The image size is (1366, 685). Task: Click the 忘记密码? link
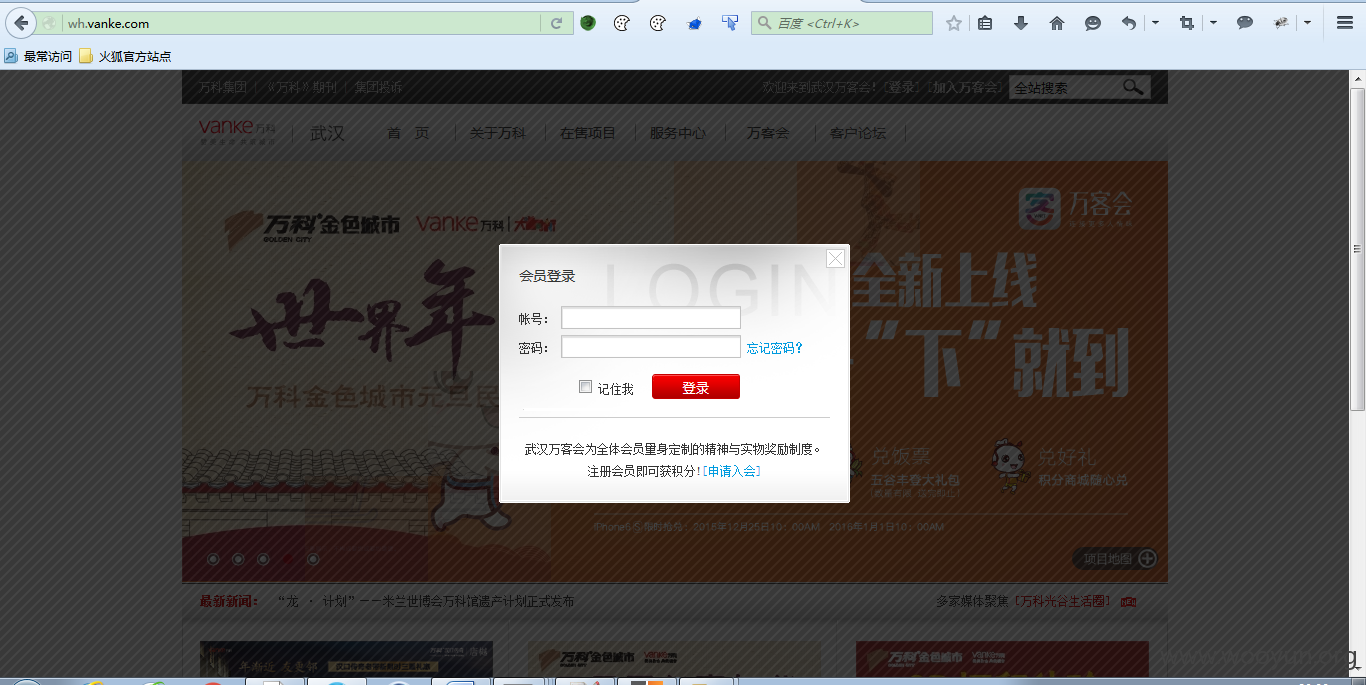[x=775, y=348]
